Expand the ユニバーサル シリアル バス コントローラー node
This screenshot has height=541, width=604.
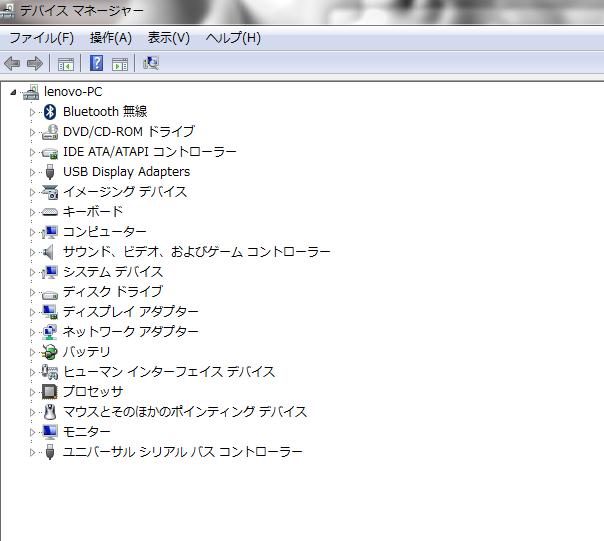(32, 452)
